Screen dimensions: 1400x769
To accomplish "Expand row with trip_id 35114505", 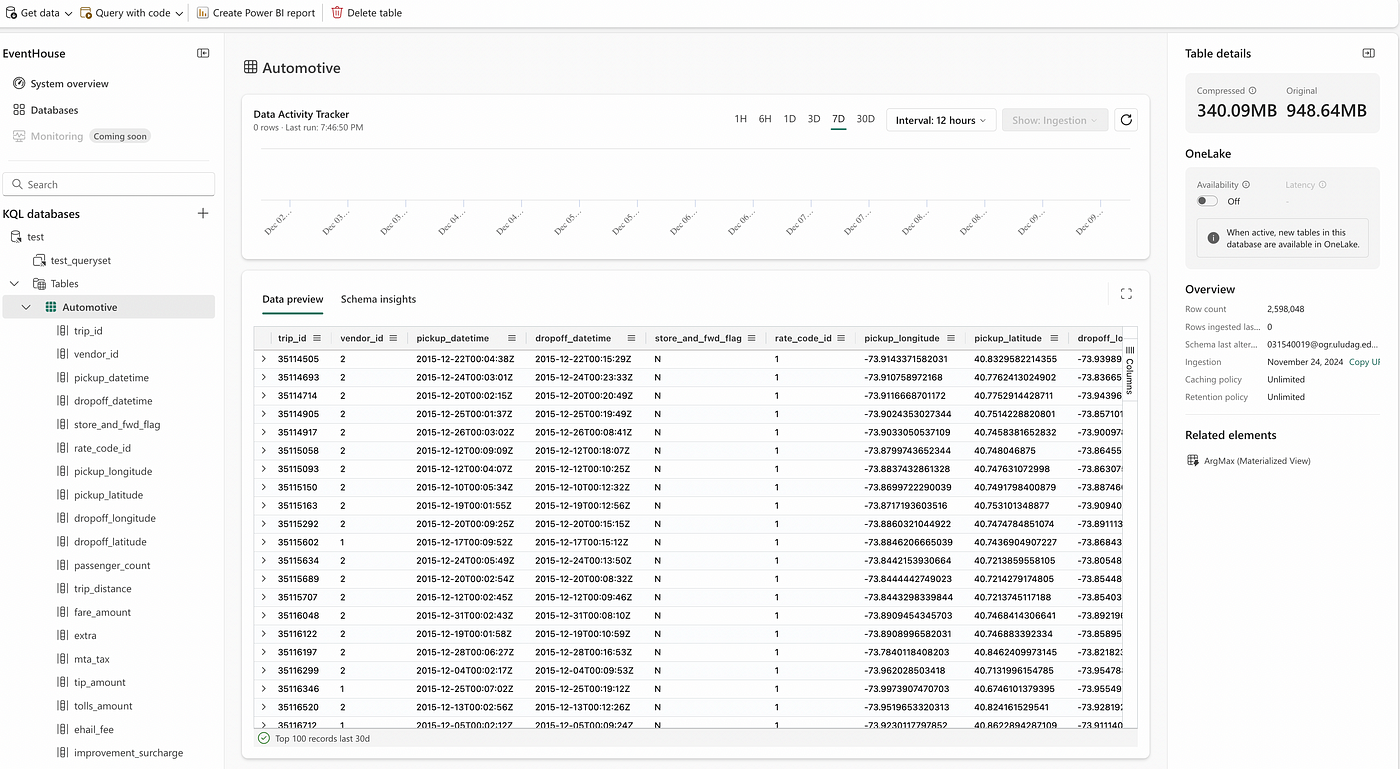I will coord(264,358).
